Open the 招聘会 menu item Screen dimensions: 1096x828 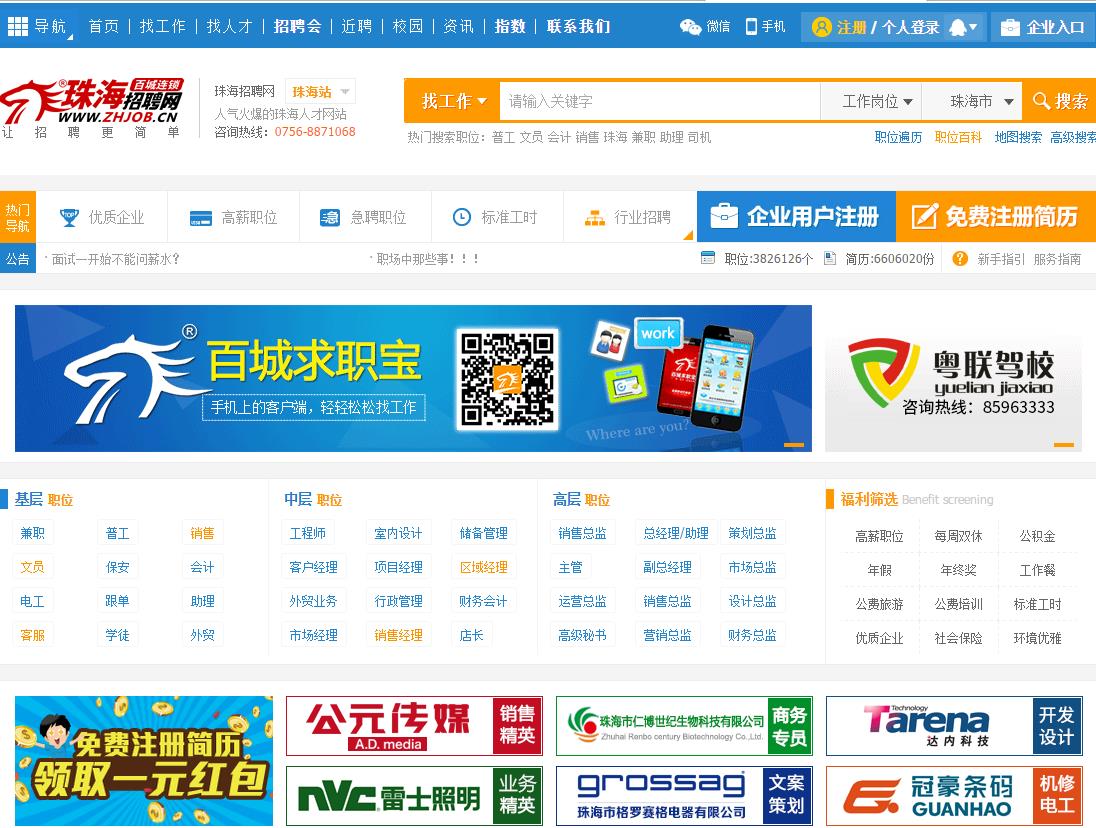click(x=297, y=27)
